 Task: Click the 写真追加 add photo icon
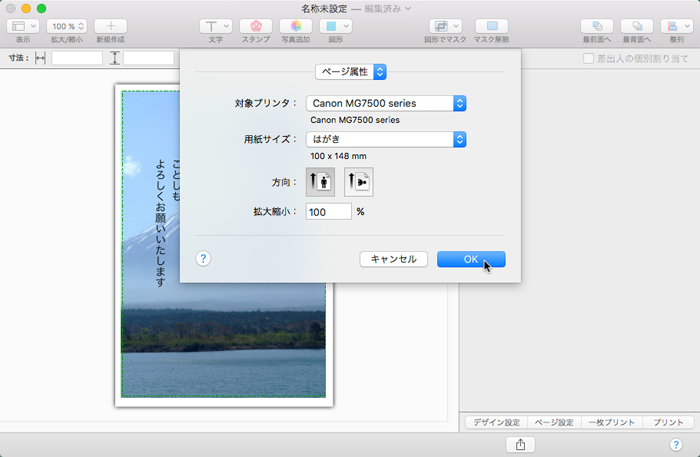295,26
